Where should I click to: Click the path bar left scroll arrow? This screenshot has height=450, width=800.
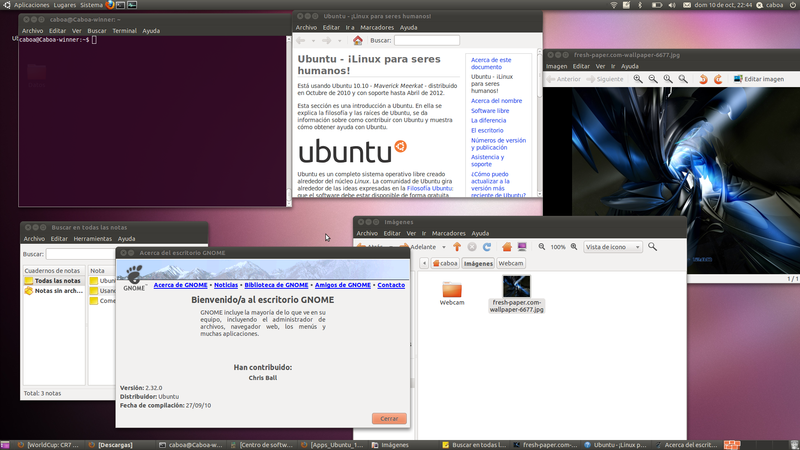click(424, 263)
